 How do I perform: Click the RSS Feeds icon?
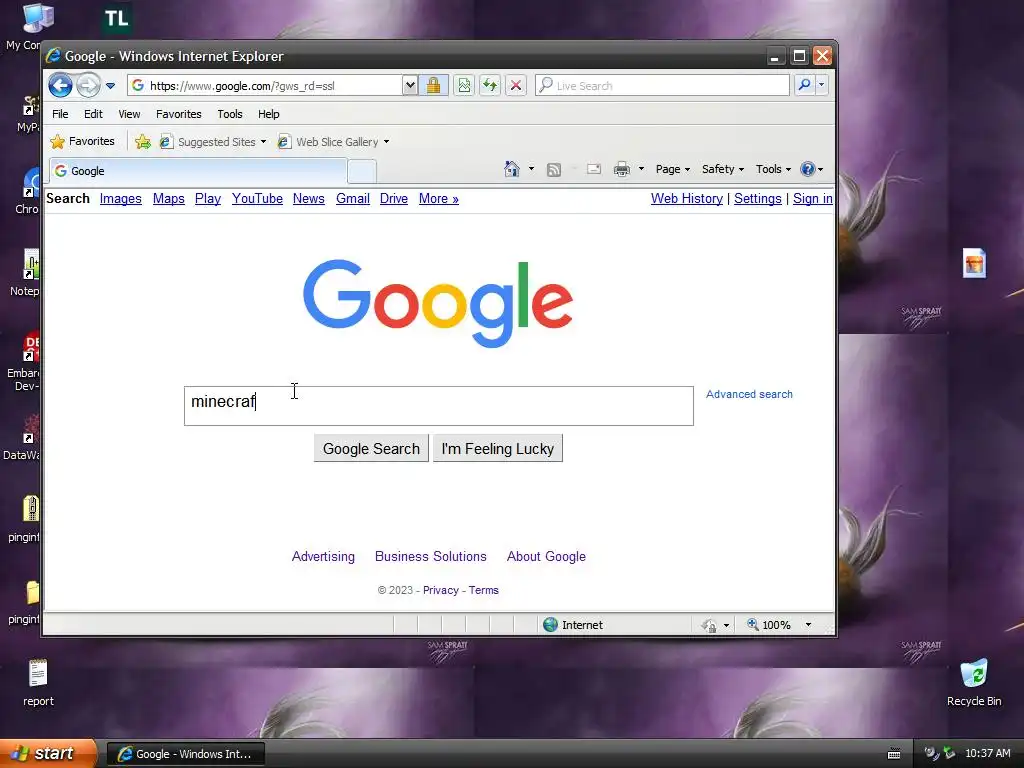pos(554,170)
